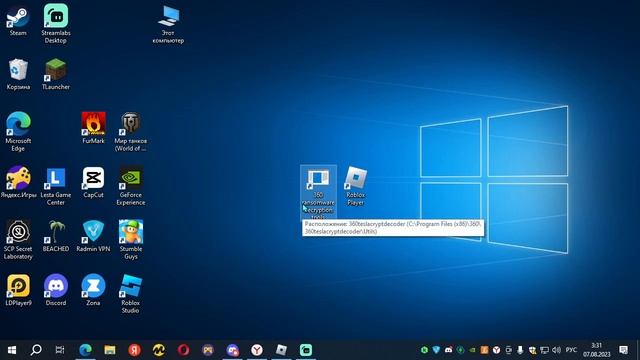The height and width of the screenshot is (360, 640).
Task: Switch to Microsoft Edge in taskbar
Action: pyautogui.click(x=85, y=350)
